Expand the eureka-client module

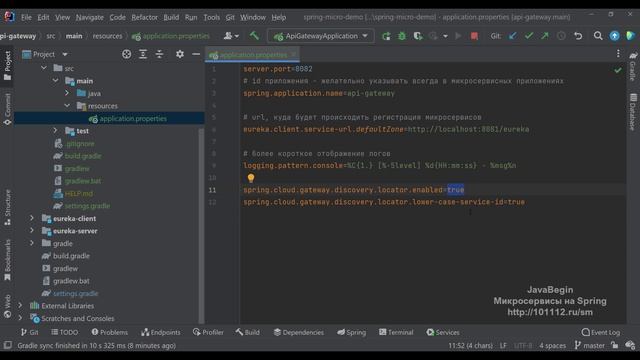[32, 218]
